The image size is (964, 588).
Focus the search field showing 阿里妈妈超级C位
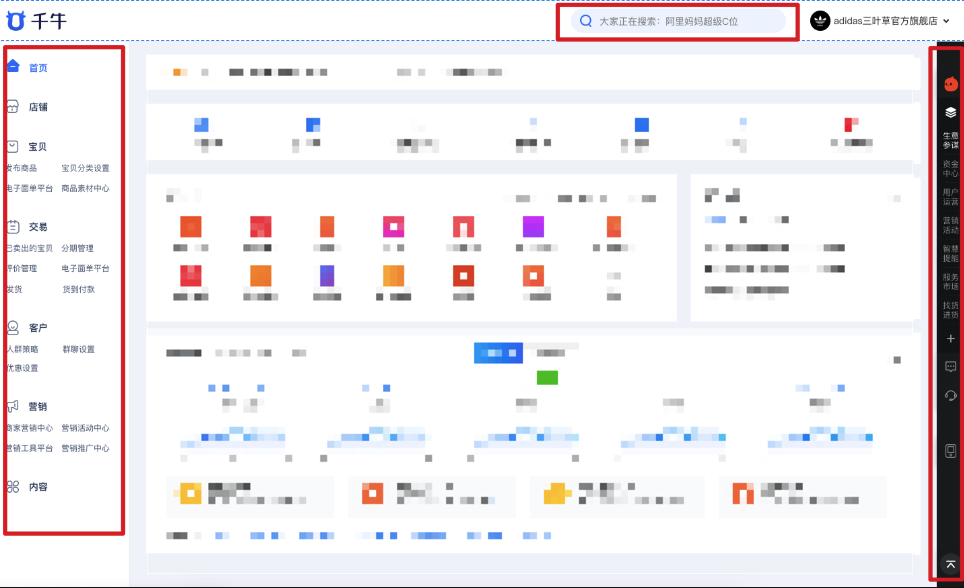point(678,21)
